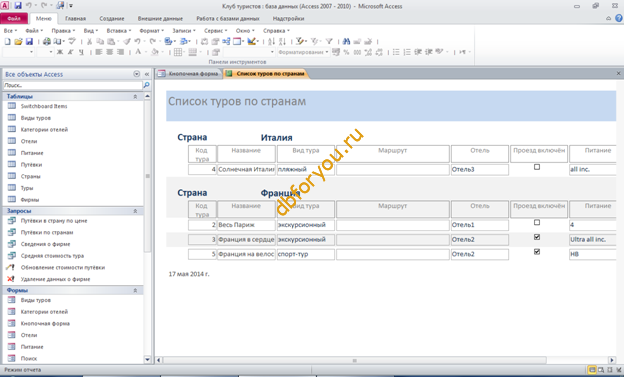This screenshot has width=624, height=377.
Task: Toggle bold Ж formatting
Action: [x=60, y=52]
